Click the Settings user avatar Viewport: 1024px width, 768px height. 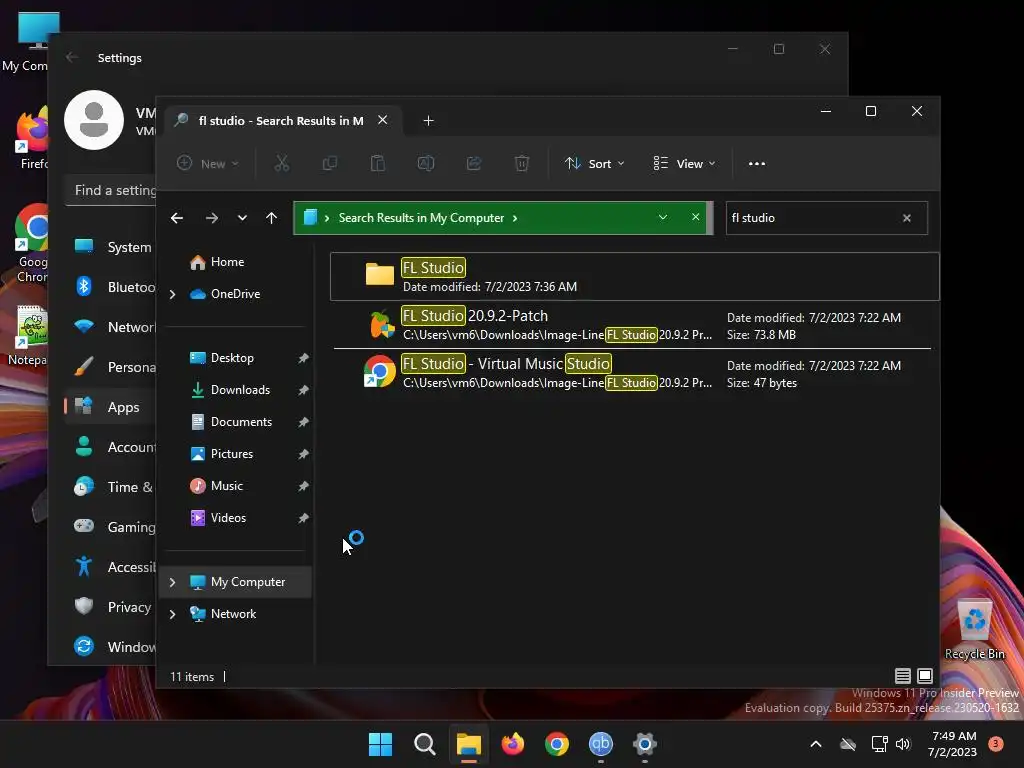94,120
